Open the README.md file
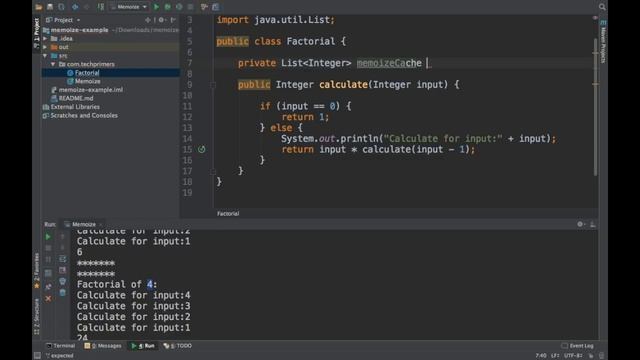The width and height of the screenshot is (640, 360). (76, 98)
